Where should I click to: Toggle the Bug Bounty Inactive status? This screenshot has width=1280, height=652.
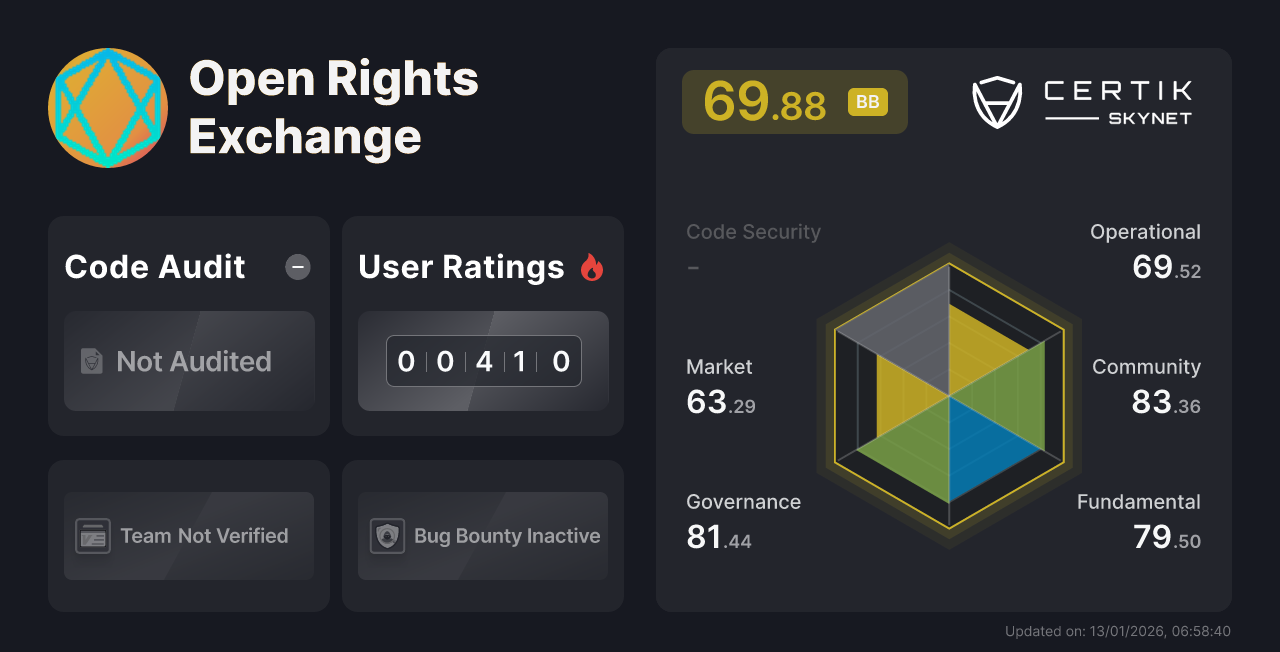[x=482, y=536]
